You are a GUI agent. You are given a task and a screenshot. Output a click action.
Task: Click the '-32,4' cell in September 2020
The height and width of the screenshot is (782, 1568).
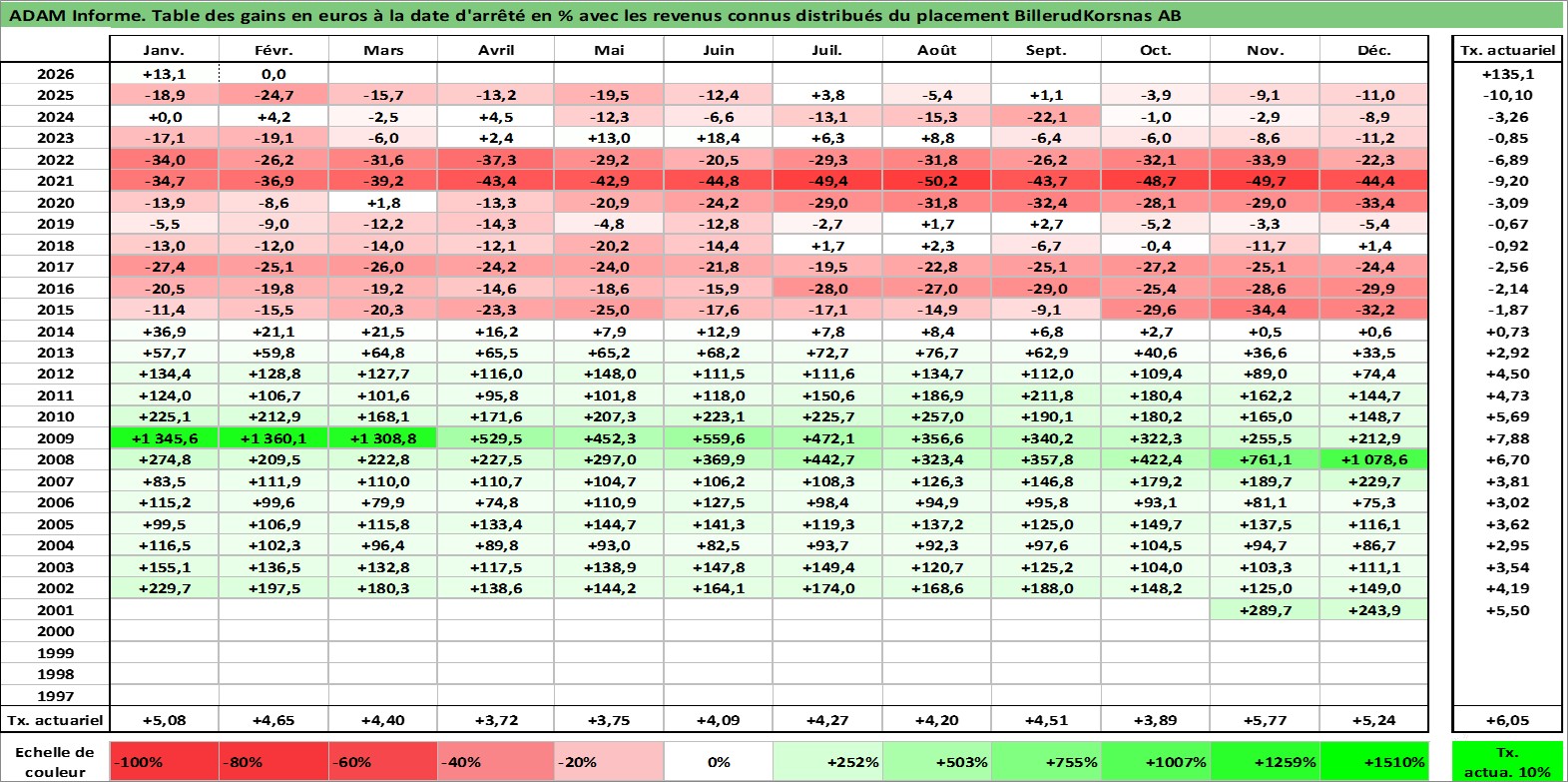pyautogui.click(x=1046, y=203)
